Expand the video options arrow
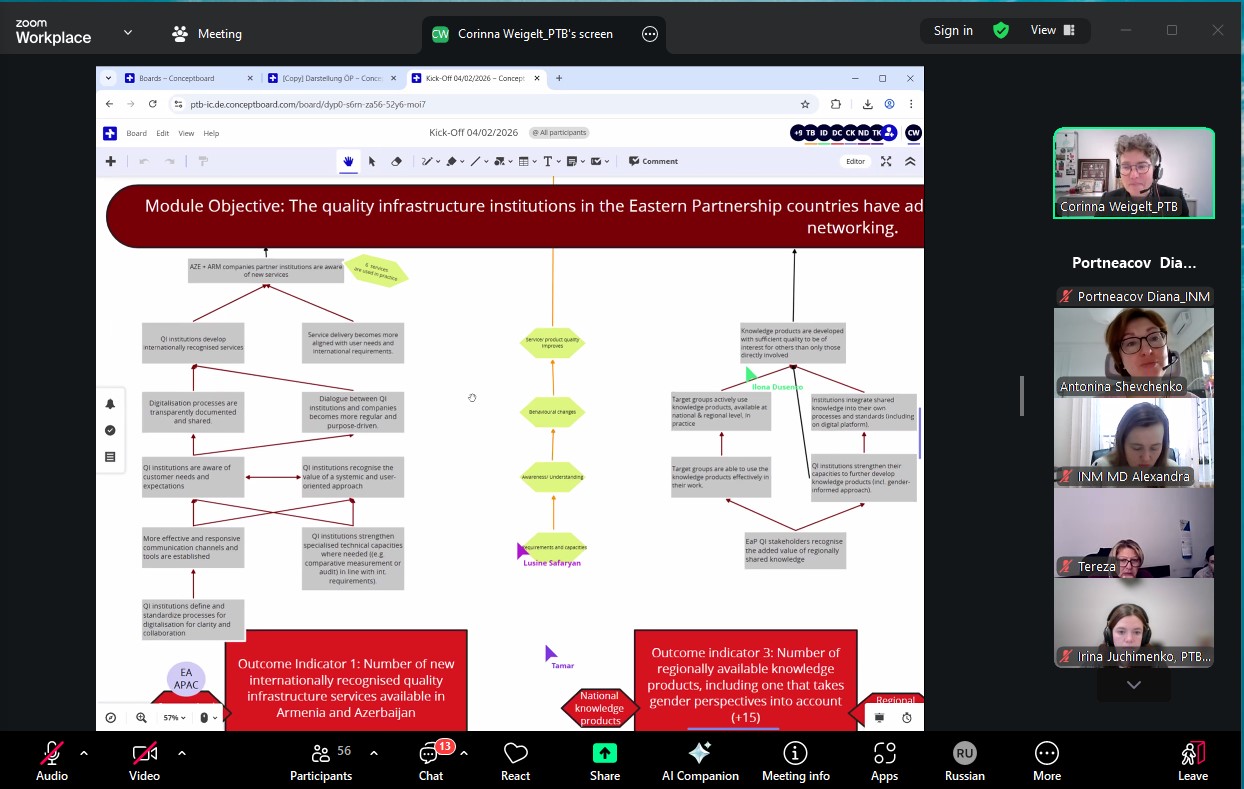This screenshot has height=789, width=1244. point(181,753)
